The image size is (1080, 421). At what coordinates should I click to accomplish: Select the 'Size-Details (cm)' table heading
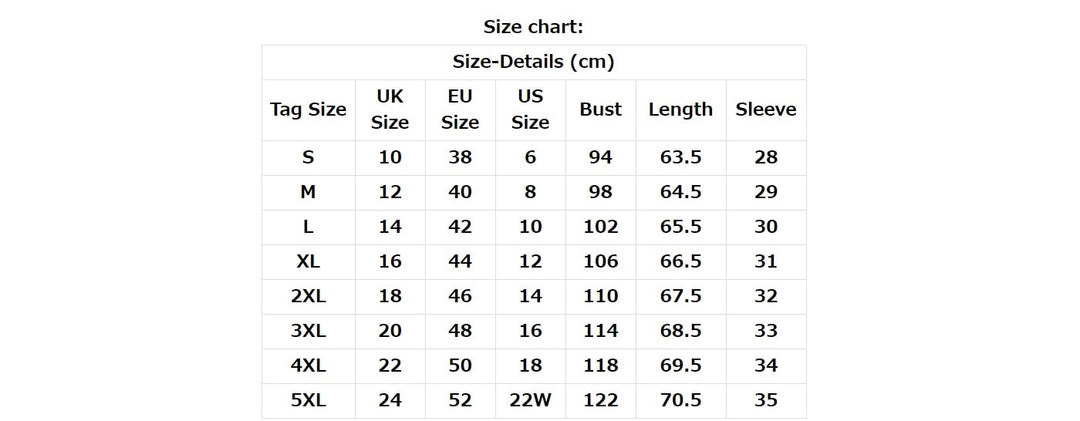coord(533,62)
